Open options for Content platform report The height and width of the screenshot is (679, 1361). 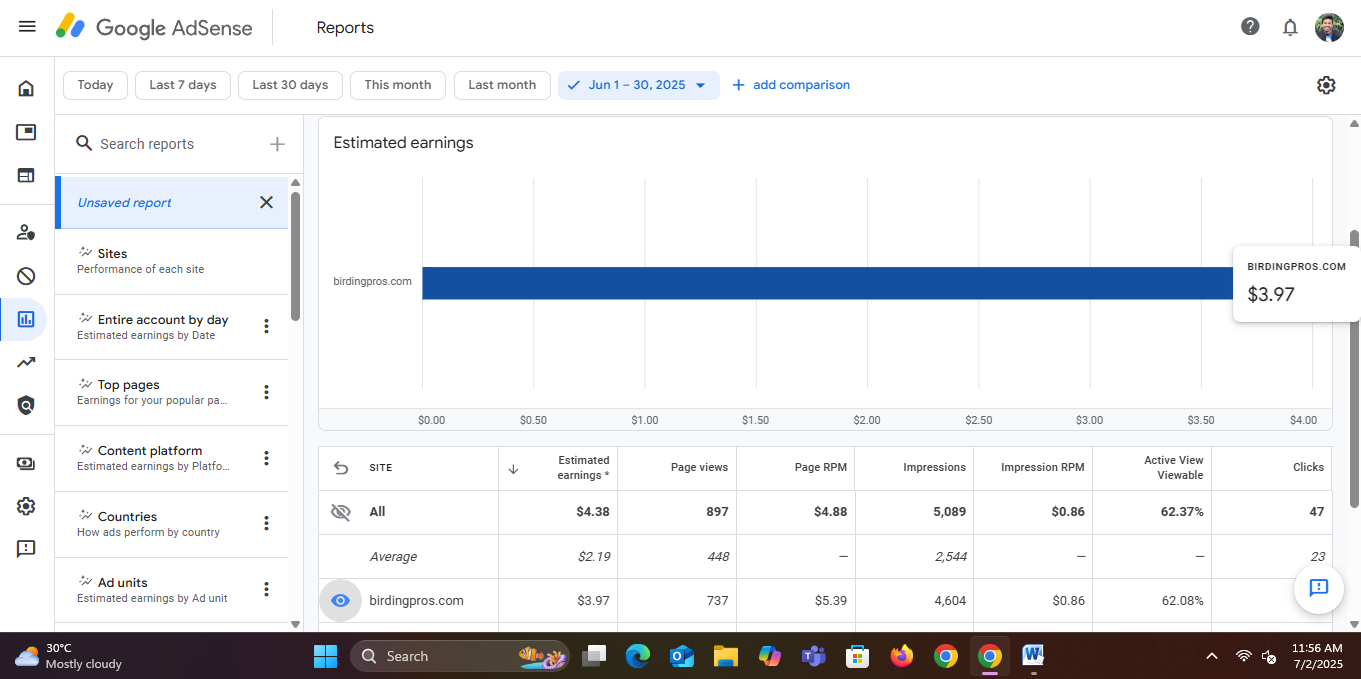[x=266, y=458]
